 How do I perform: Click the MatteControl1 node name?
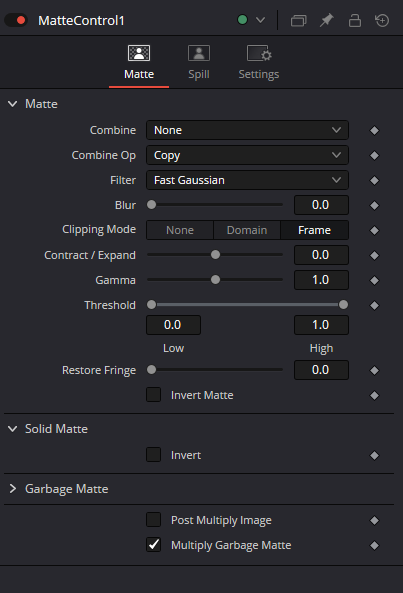(81, 20)
